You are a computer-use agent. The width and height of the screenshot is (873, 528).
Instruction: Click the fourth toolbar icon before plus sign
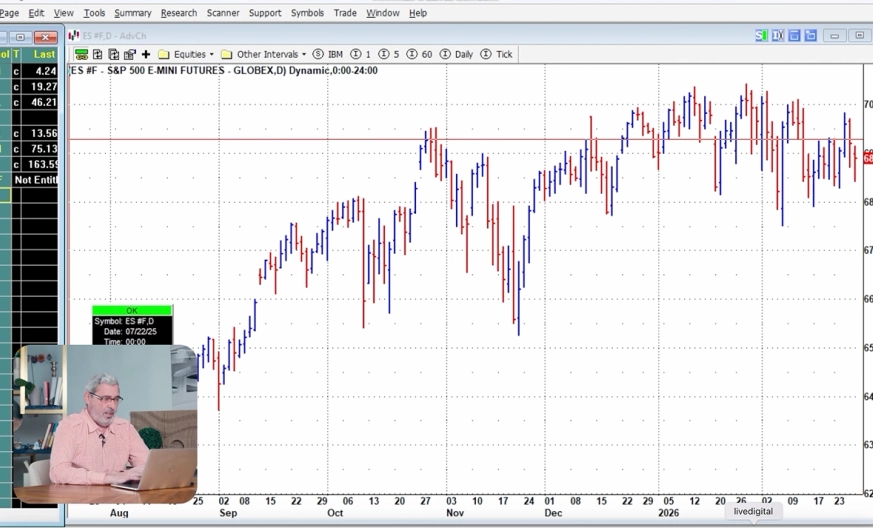tap(130, 54)
